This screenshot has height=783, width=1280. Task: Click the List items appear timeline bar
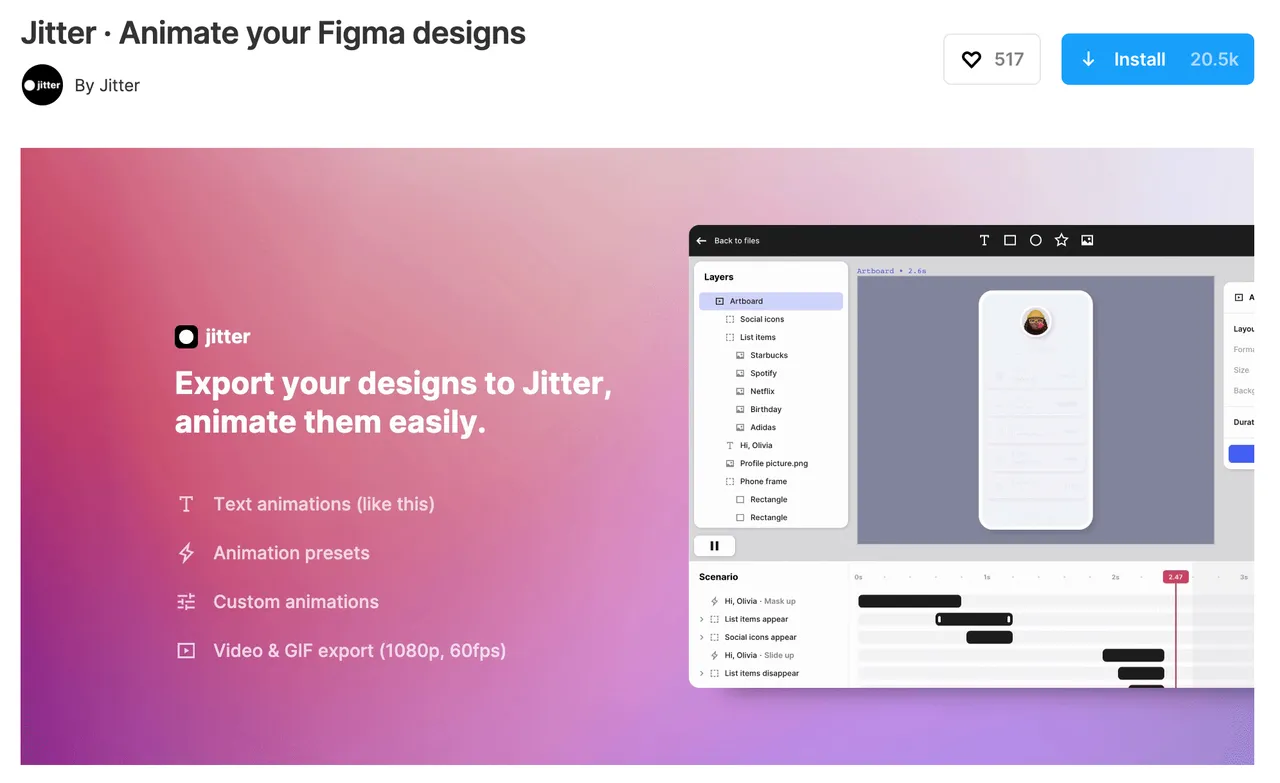(x=974, y=619)
